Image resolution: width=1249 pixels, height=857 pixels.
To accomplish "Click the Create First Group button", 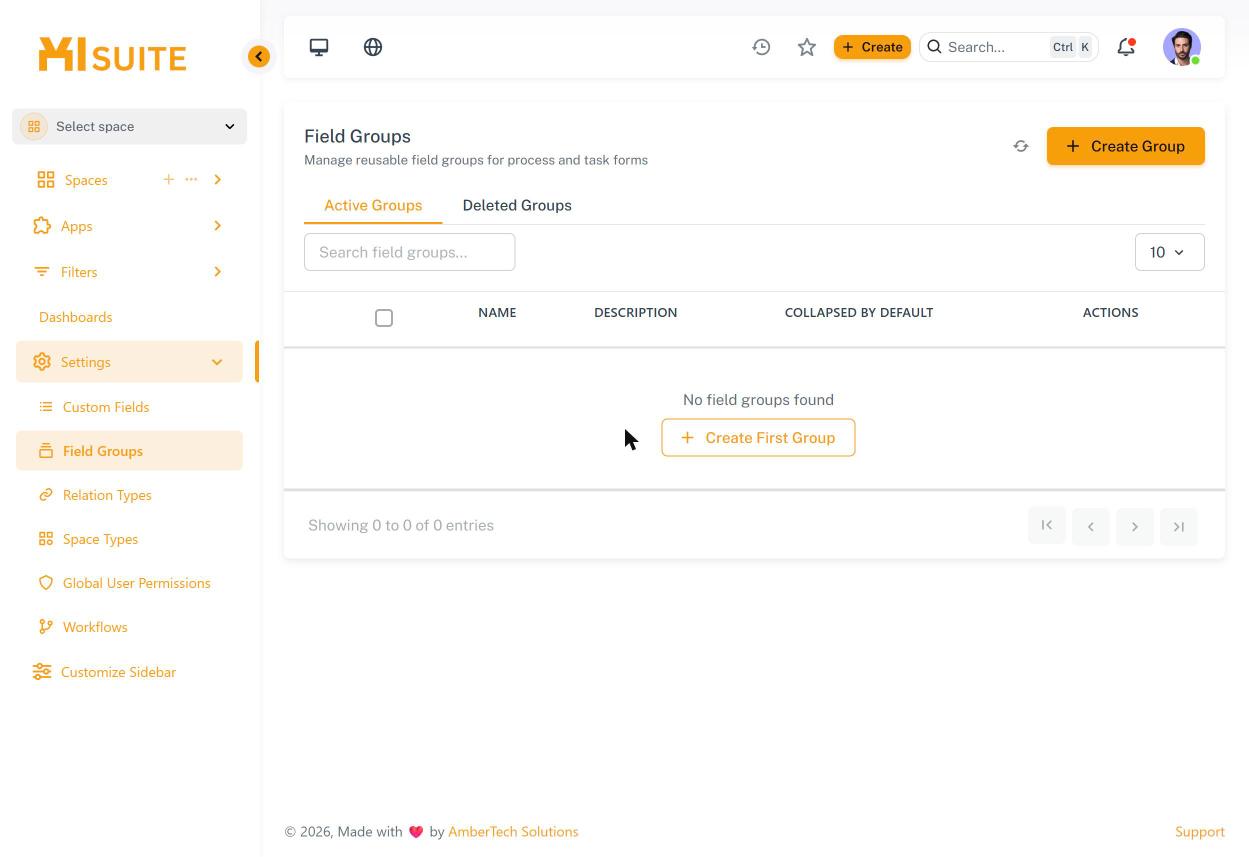I will coord(758,438).
